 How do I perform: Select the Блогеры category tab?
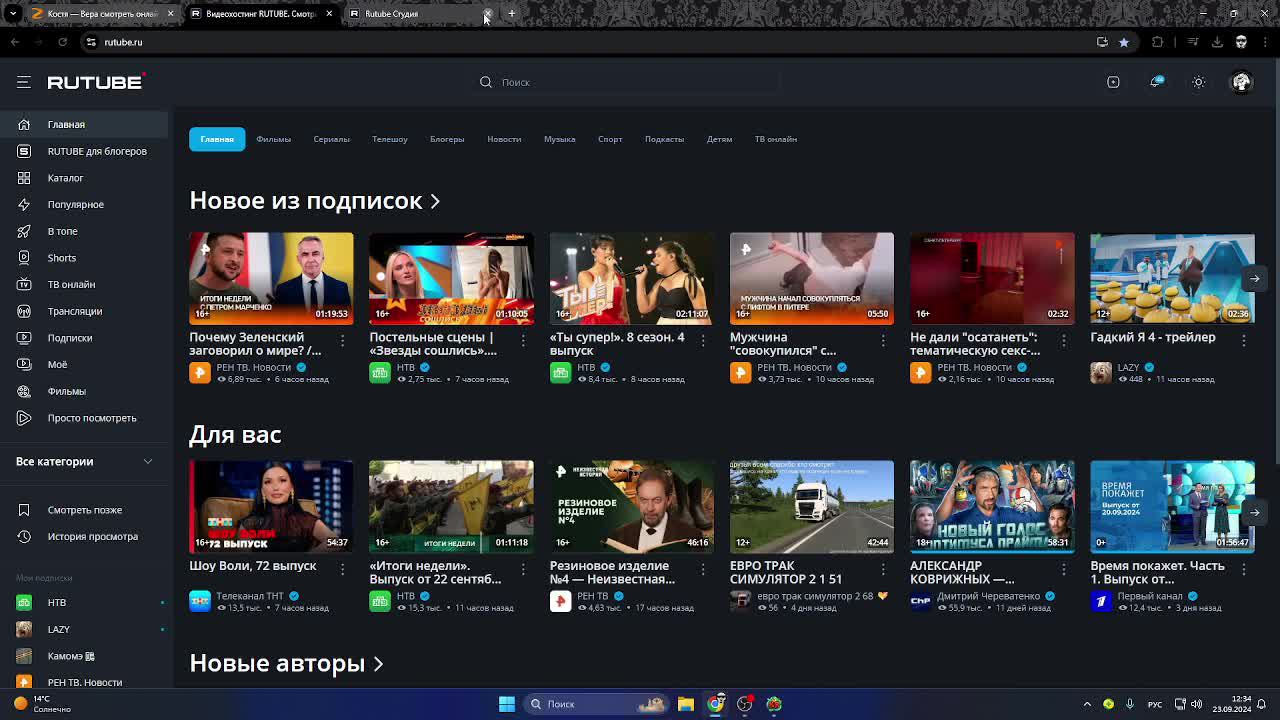(447, 139)
